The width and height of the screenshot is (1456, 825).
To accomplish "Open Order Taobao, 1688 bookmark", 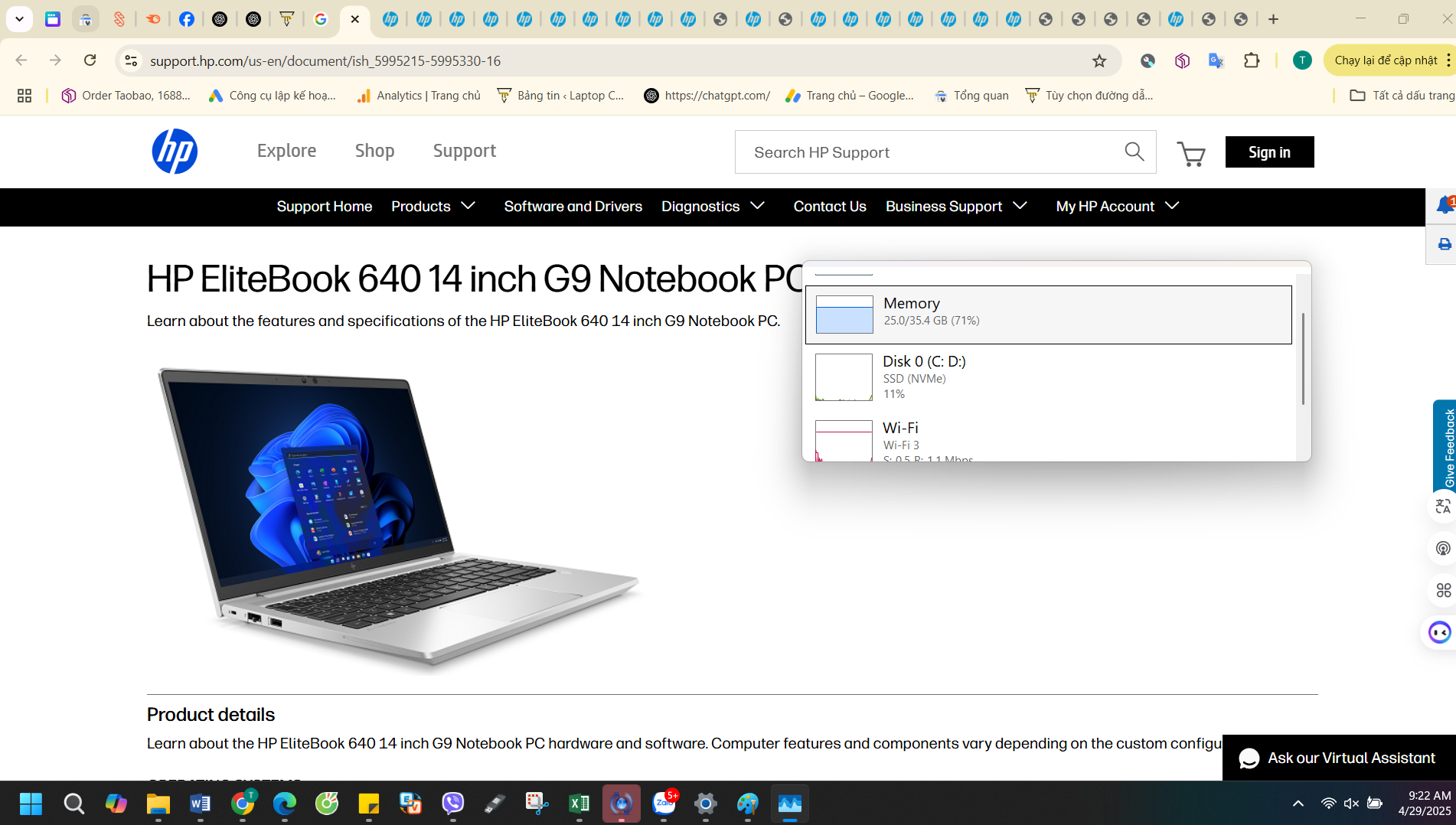I will click(x=126, y=96).
